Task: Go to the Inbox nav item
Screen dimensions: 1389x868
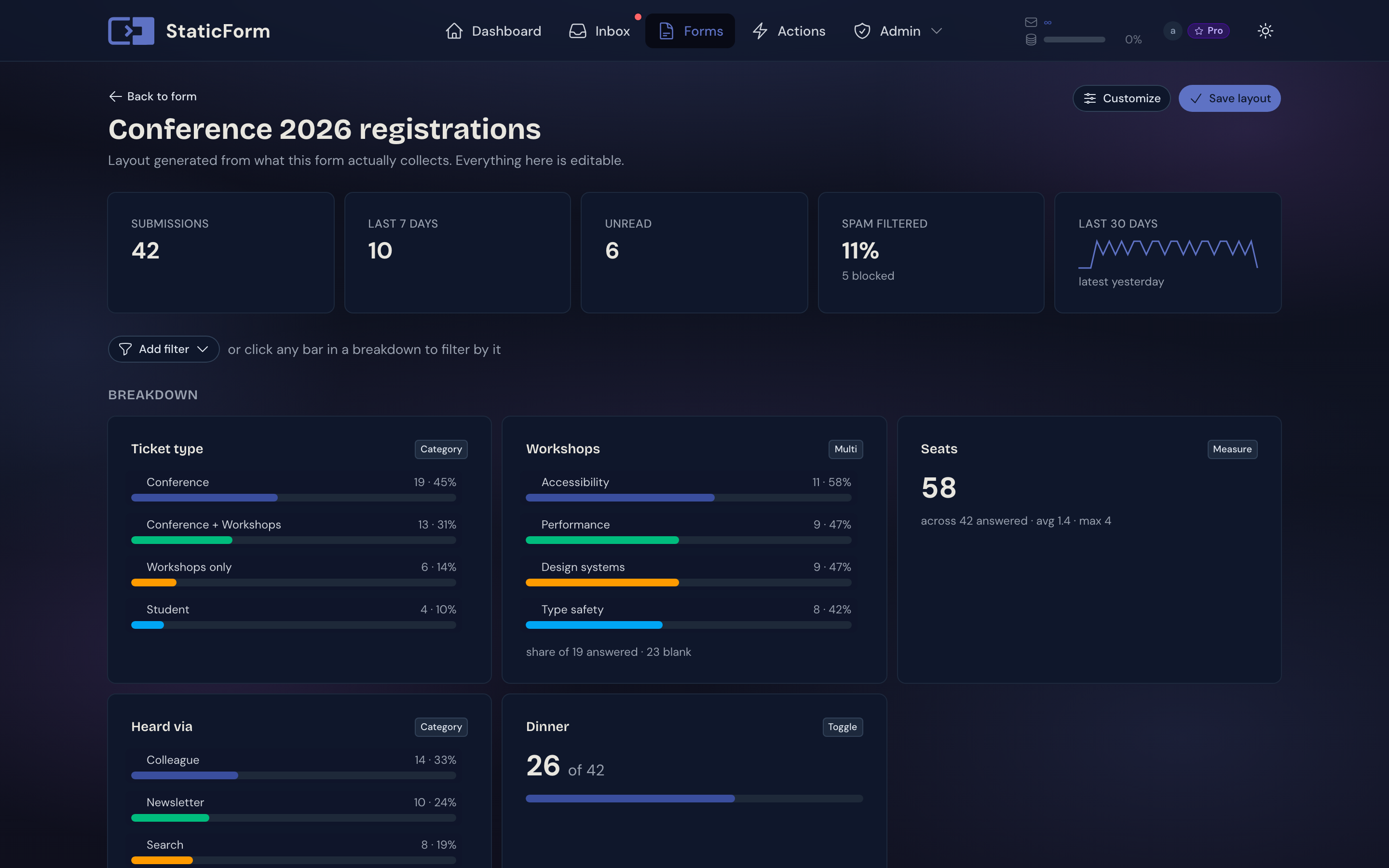Action: 599,31
